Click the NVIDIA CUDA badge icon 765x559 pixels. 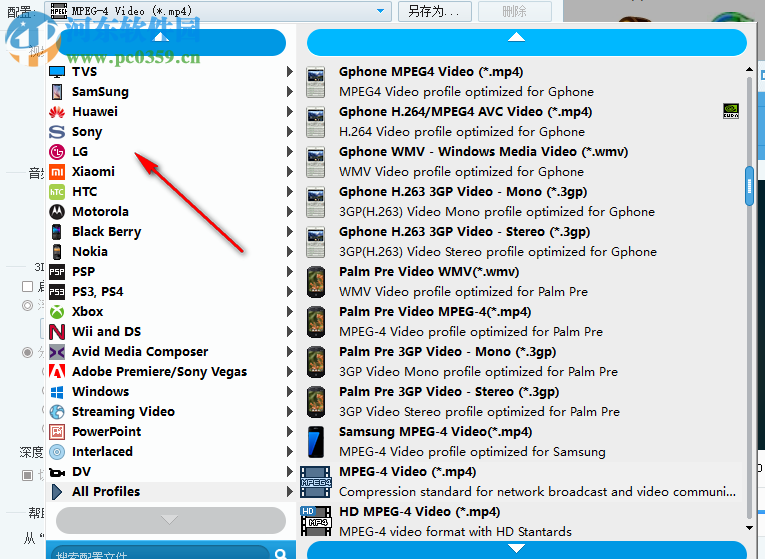(730, 111)
